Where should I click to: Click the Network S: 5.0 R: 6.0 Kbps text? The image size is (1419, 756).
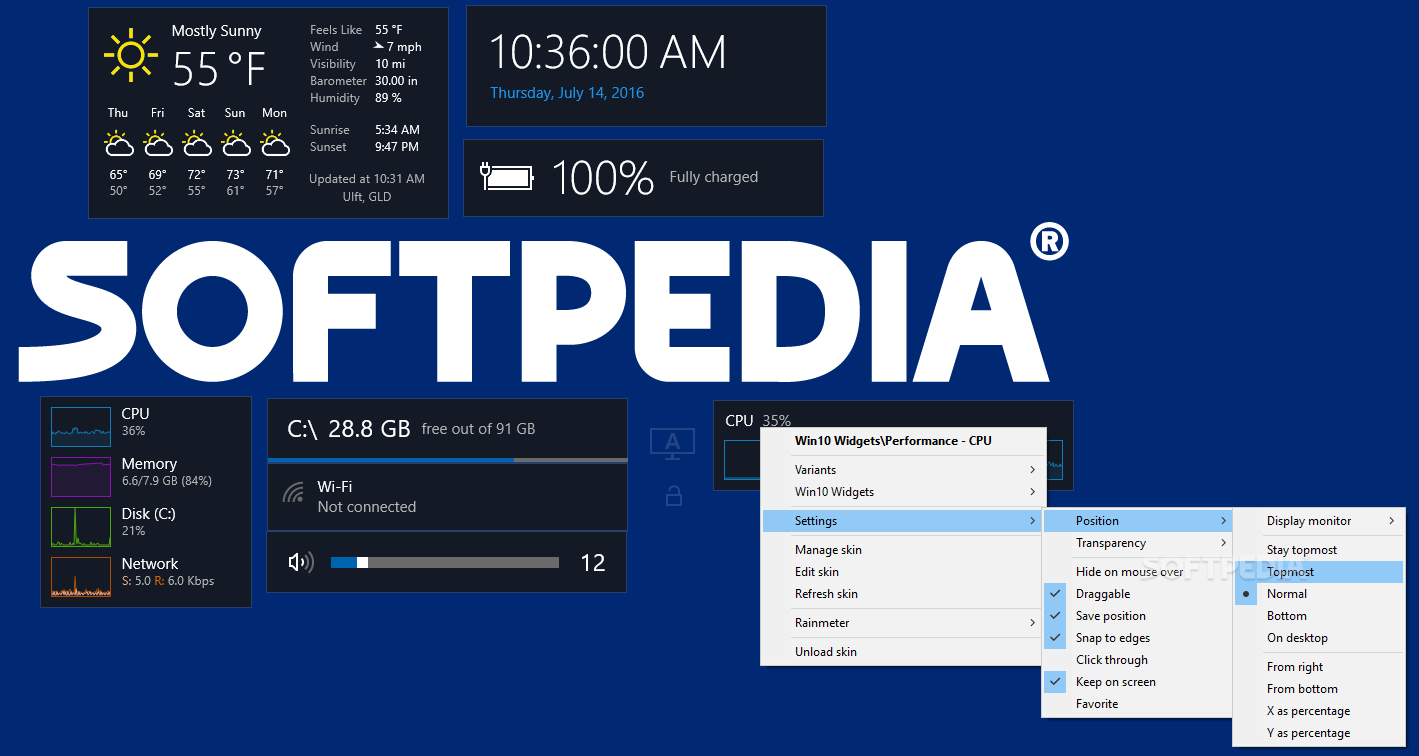168,581
